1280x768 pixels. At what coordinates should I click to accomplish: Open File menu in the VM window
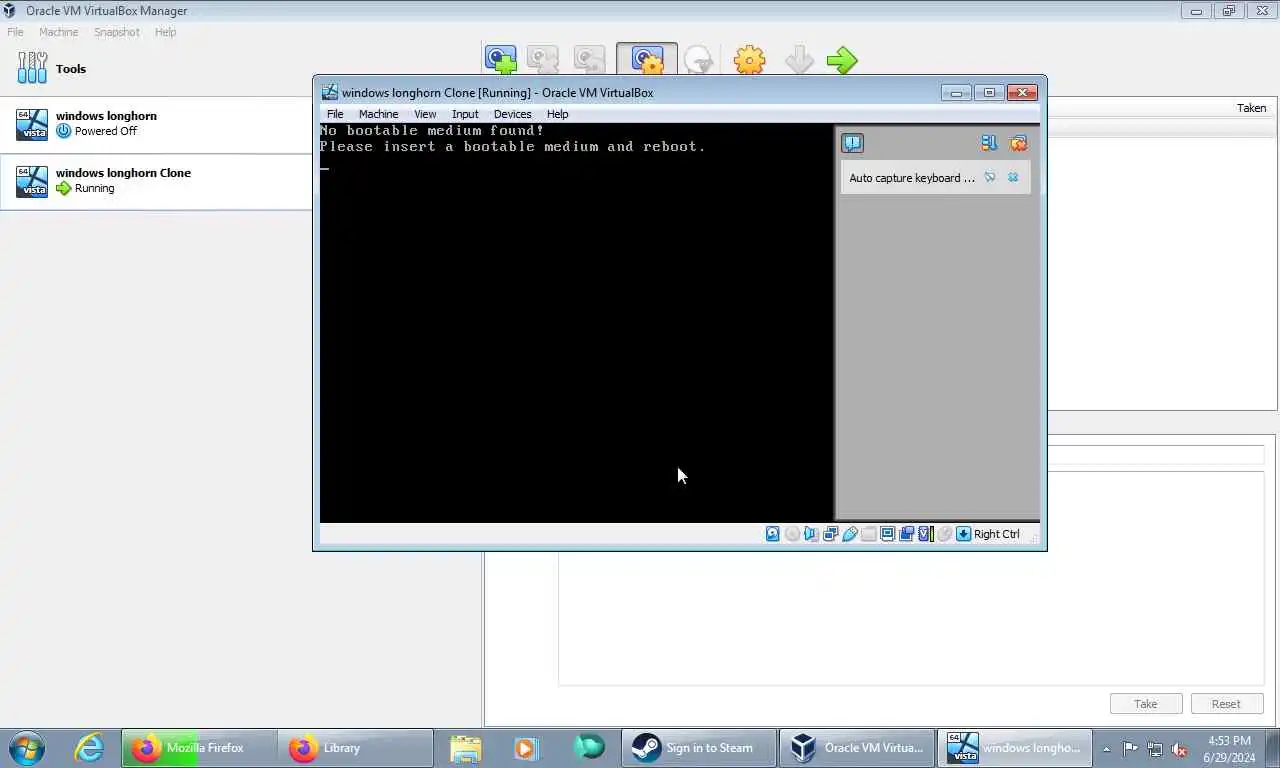335,114
